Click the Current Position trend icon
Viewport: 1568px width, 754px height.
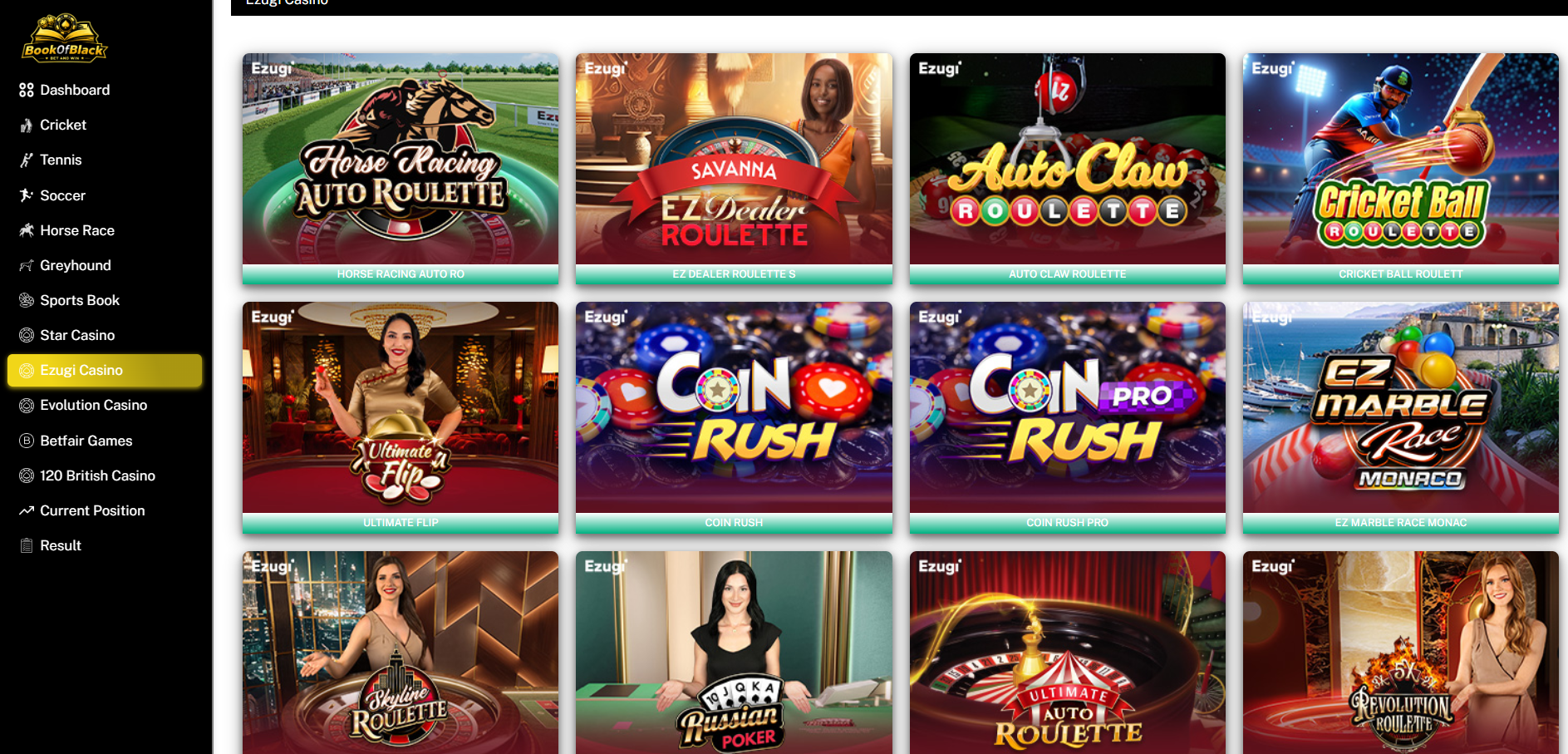pos(27,510)
